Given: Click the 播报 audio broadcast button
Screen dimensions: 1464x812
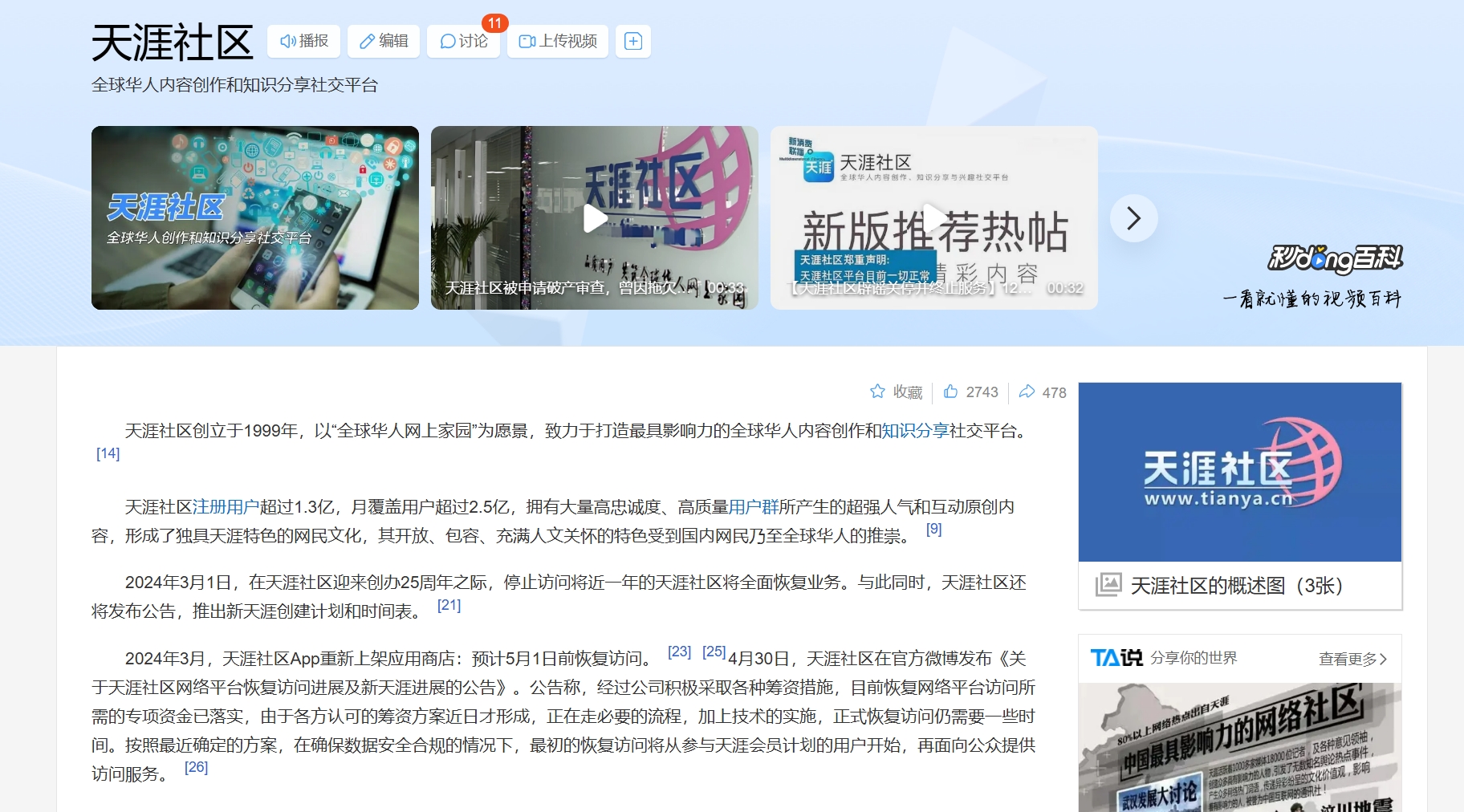Looking at the screenshot, I should pos(303,41).
